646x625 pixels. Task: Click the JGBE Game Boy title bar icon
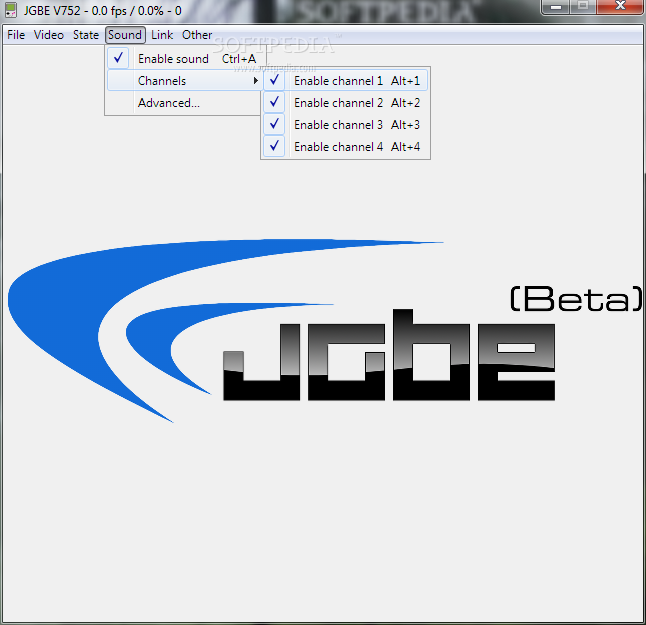pyautogui.click(x=11, y=10)
